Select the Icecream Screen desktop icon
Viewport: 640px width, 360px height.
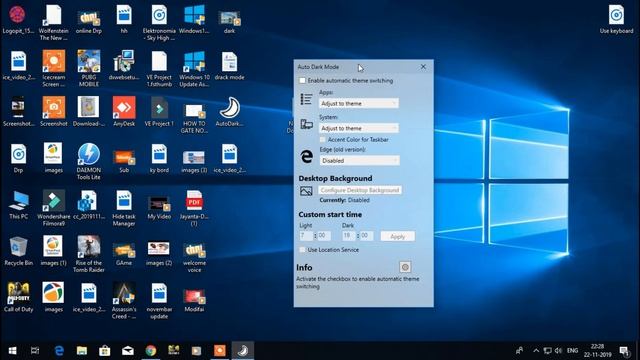pyautogui.click(x=53, y=69)
